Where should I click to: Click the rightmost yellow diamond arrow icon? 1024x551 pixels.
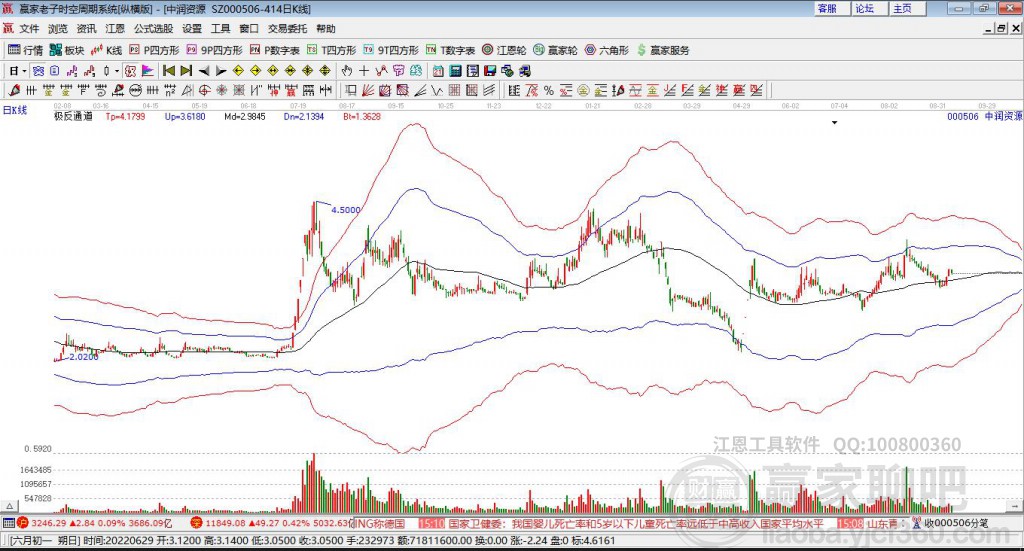tap(325, 71)
